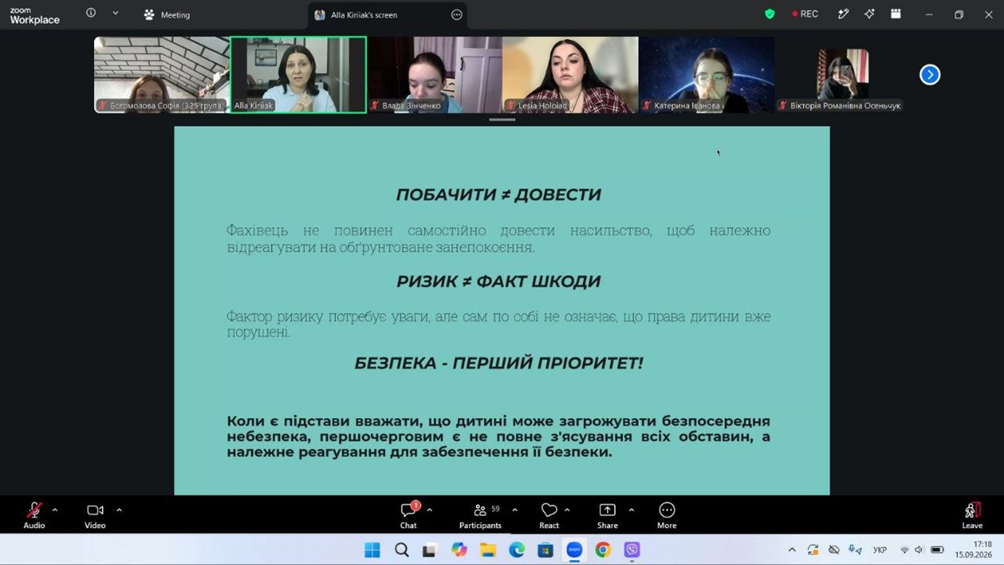Unmute the Audio microphone
Image resolution: width=1004 pixels, height=565 pixels.
coord(34,515)
